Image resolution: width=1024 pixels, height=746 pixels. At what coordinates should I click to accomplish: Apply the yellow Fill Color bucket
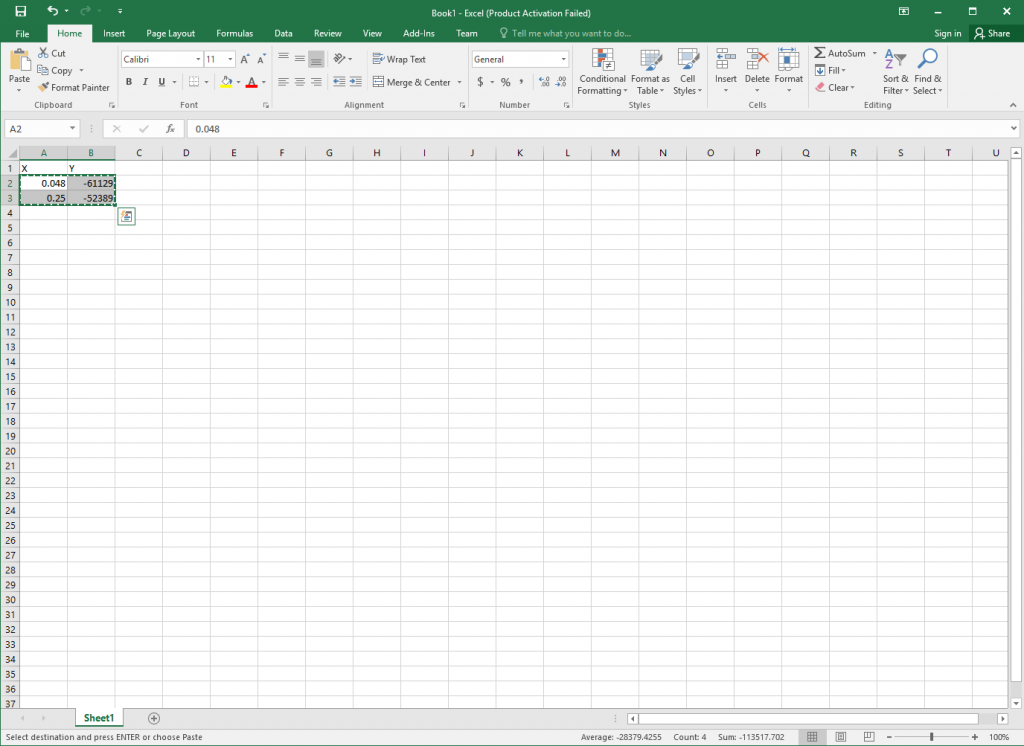point(226,82)
